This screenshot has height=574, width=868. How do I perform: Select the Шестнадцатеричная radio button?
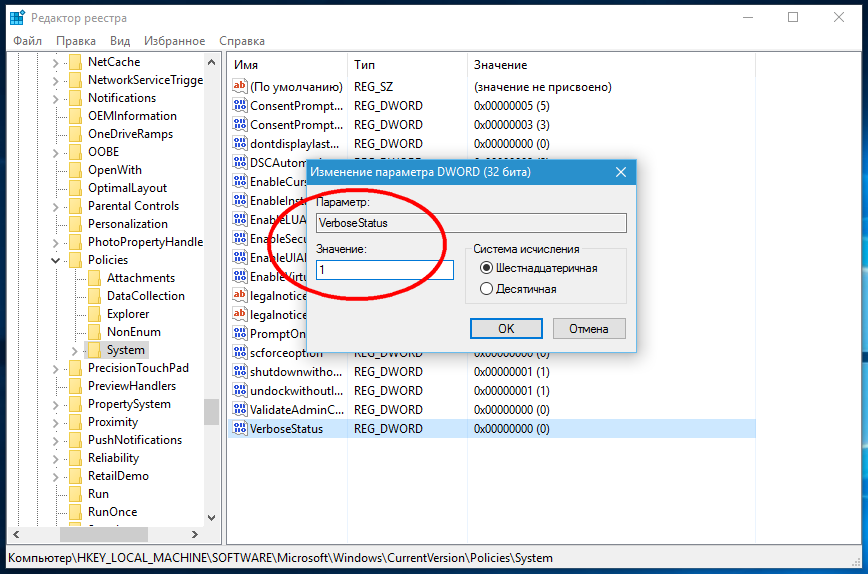pyautogui.click(x=486, y=268)
